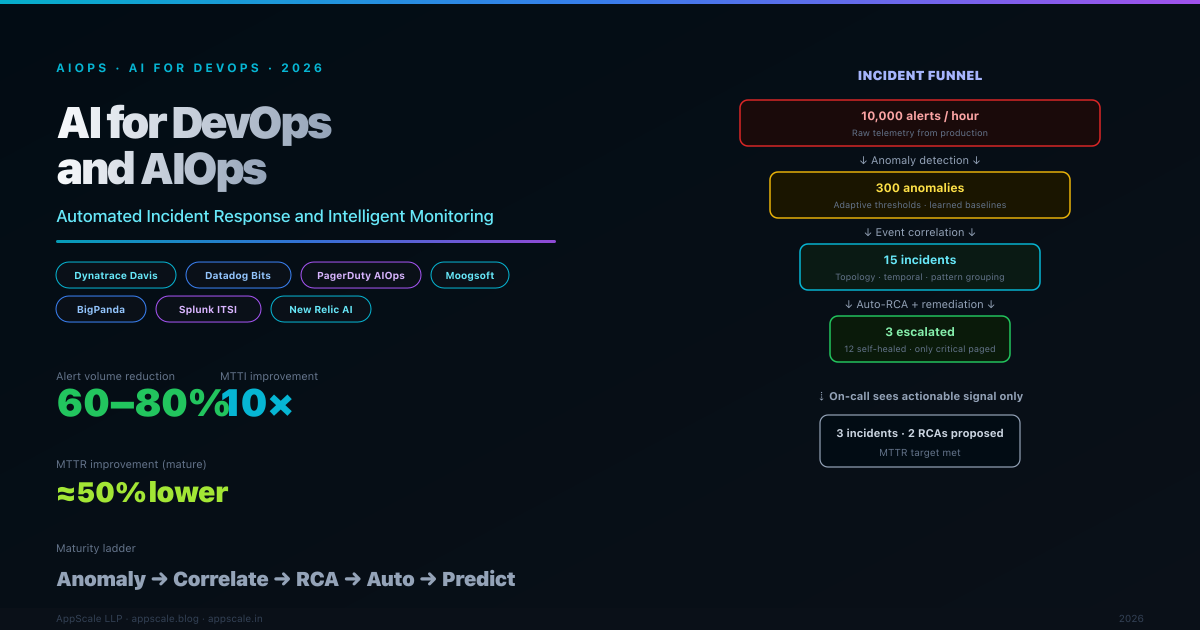Click Predict in the maturity ladder

point(478,579)
